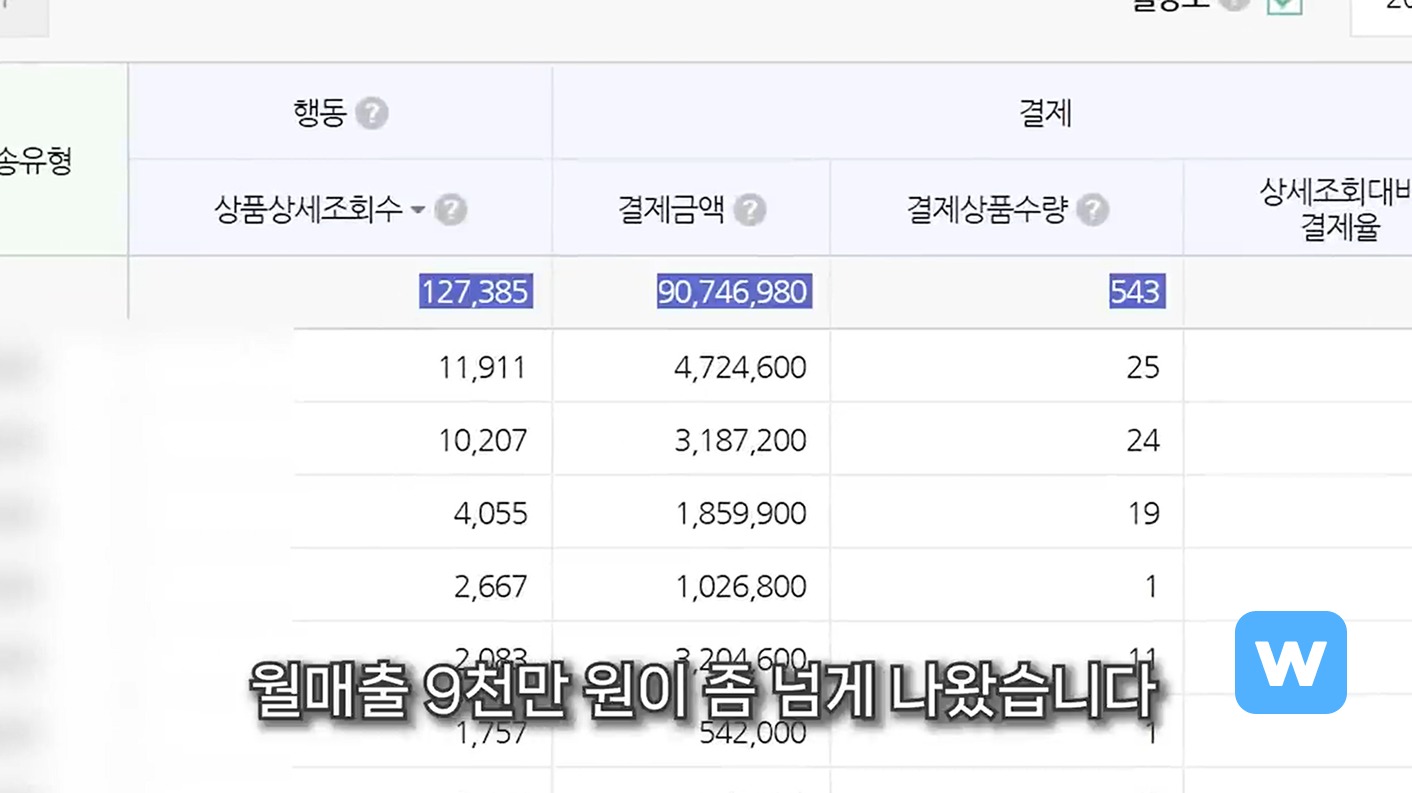Sort by 결제금액 column header
Screen dimensions: 1412x793
[671, 210]
